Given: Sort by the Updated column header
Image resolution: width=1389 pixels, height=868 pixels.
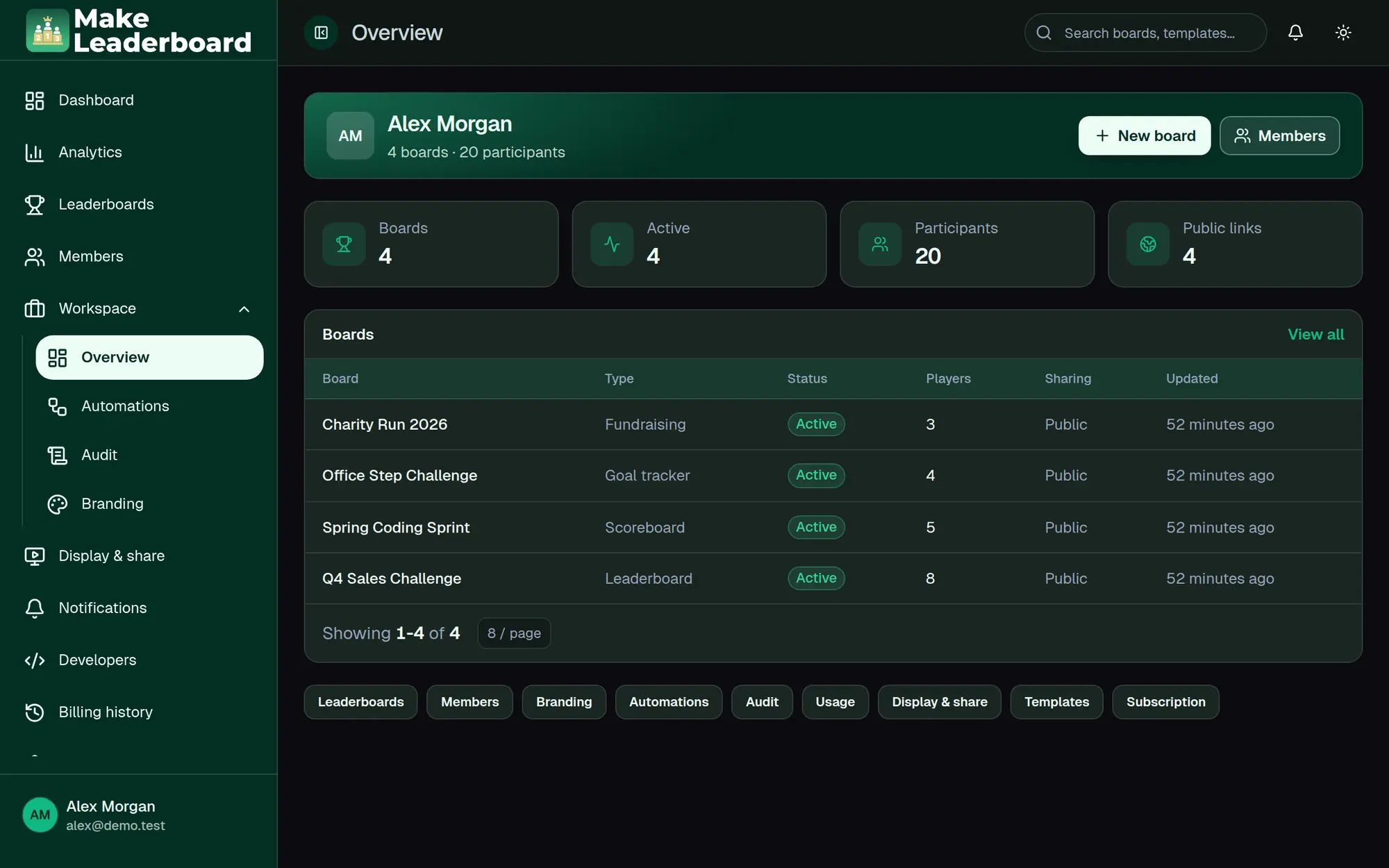Looking at the screenshot, I should click(x=1192, y=378).
